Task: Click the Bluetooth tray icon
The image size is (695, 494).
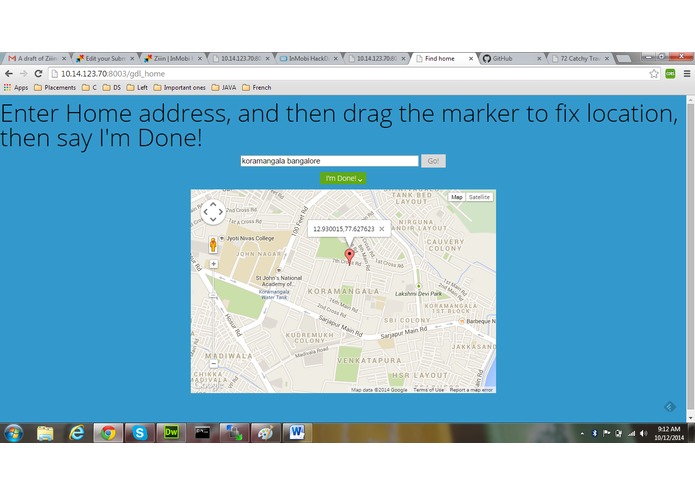Action: (x=595, y=433)
